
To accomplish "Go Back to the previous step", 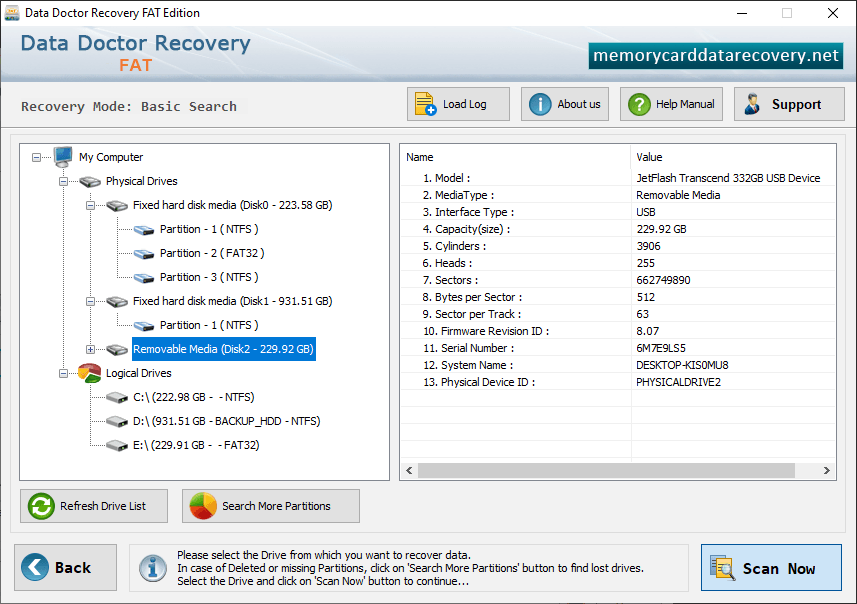I will (x=66, y=567).
